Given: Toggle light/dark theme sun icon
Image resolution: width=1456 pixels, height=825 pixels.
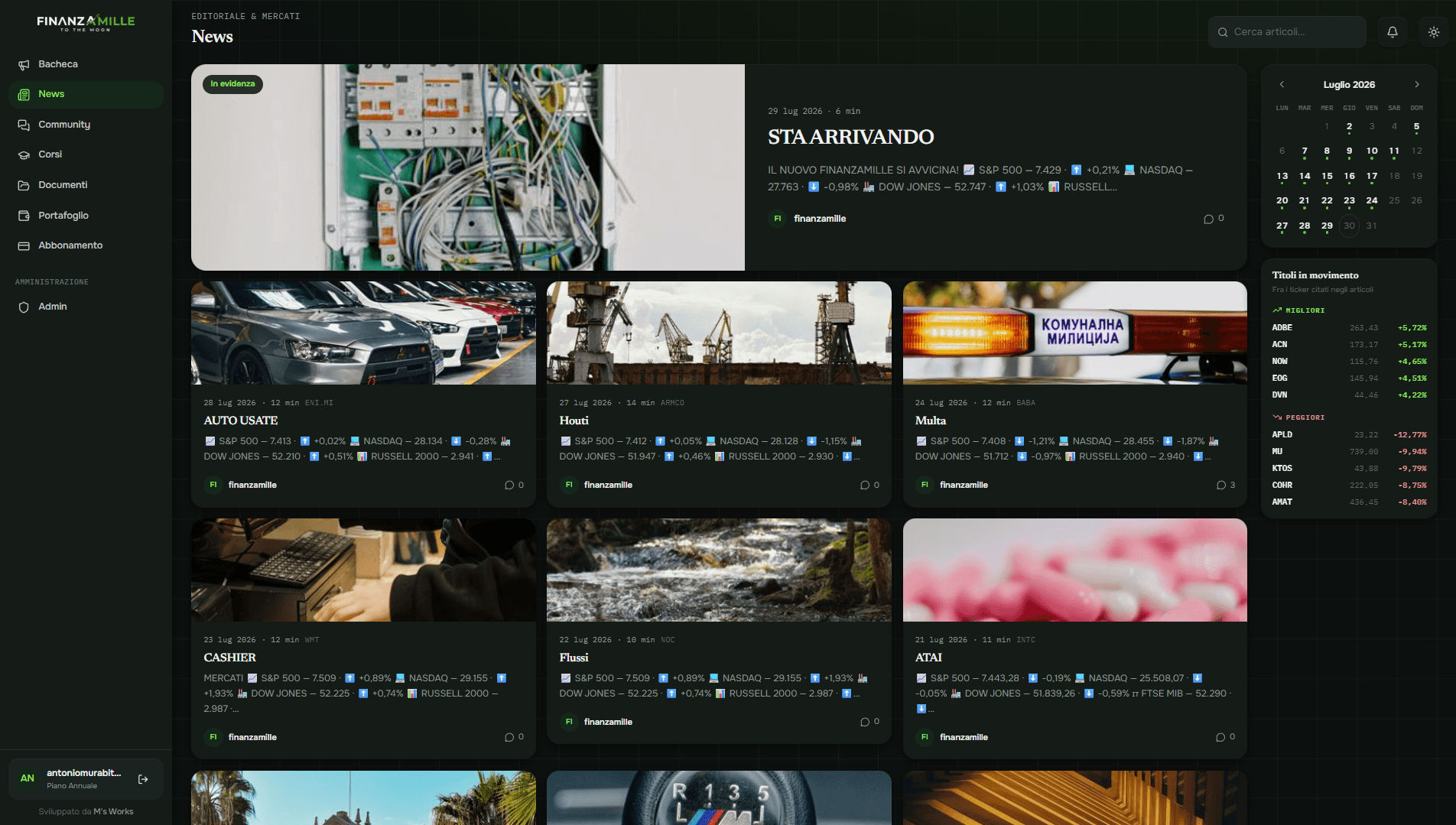Looking at the screenshot, I should click(1434, 32).
